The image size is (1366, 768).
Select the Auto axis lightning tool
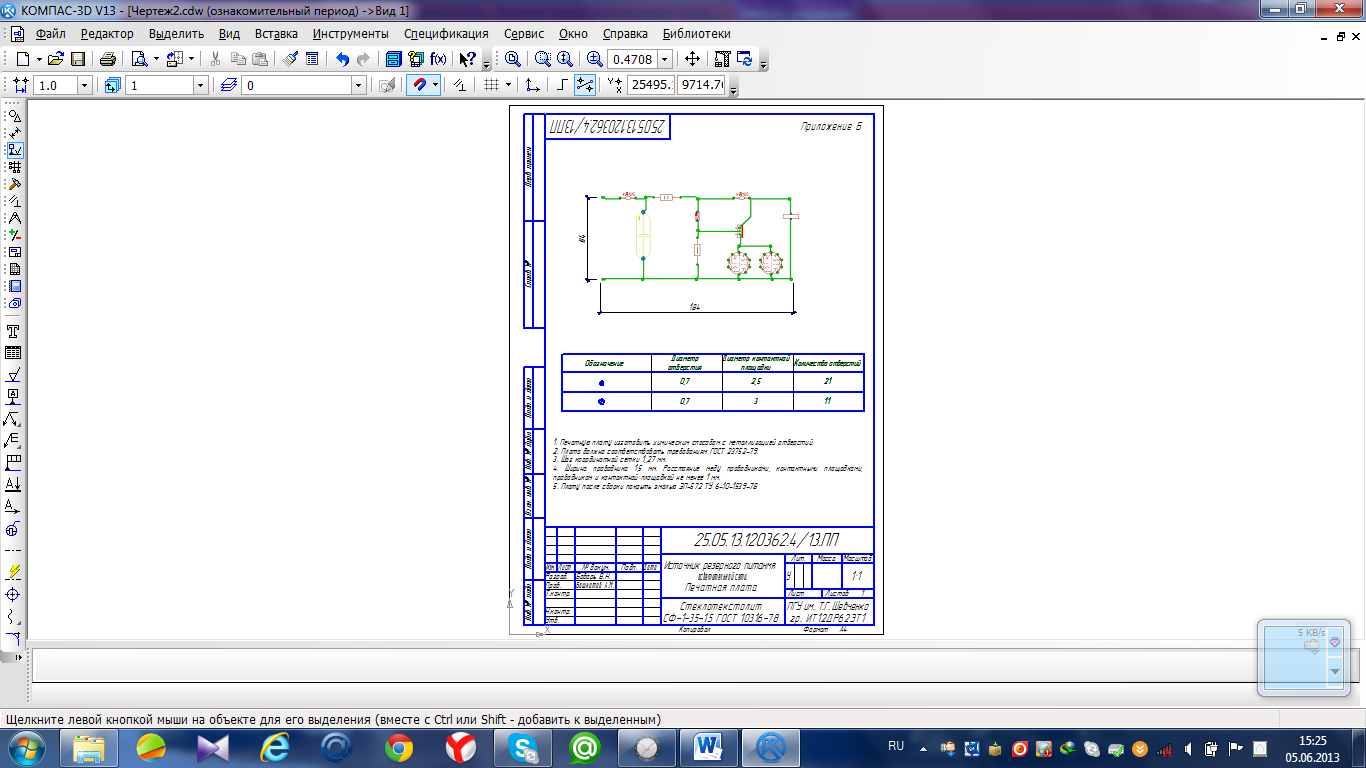point(14,572)
